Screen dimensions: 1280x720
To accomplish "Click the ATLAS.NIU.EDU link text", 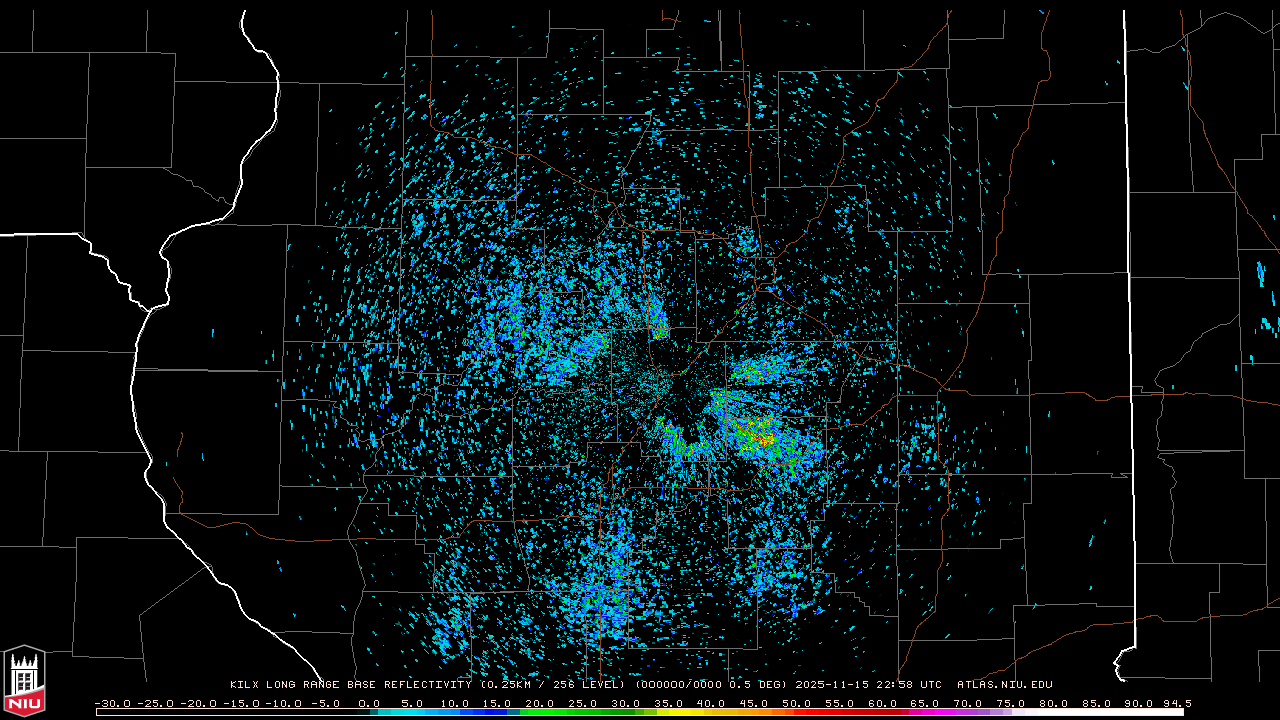I will [1004, 685].
